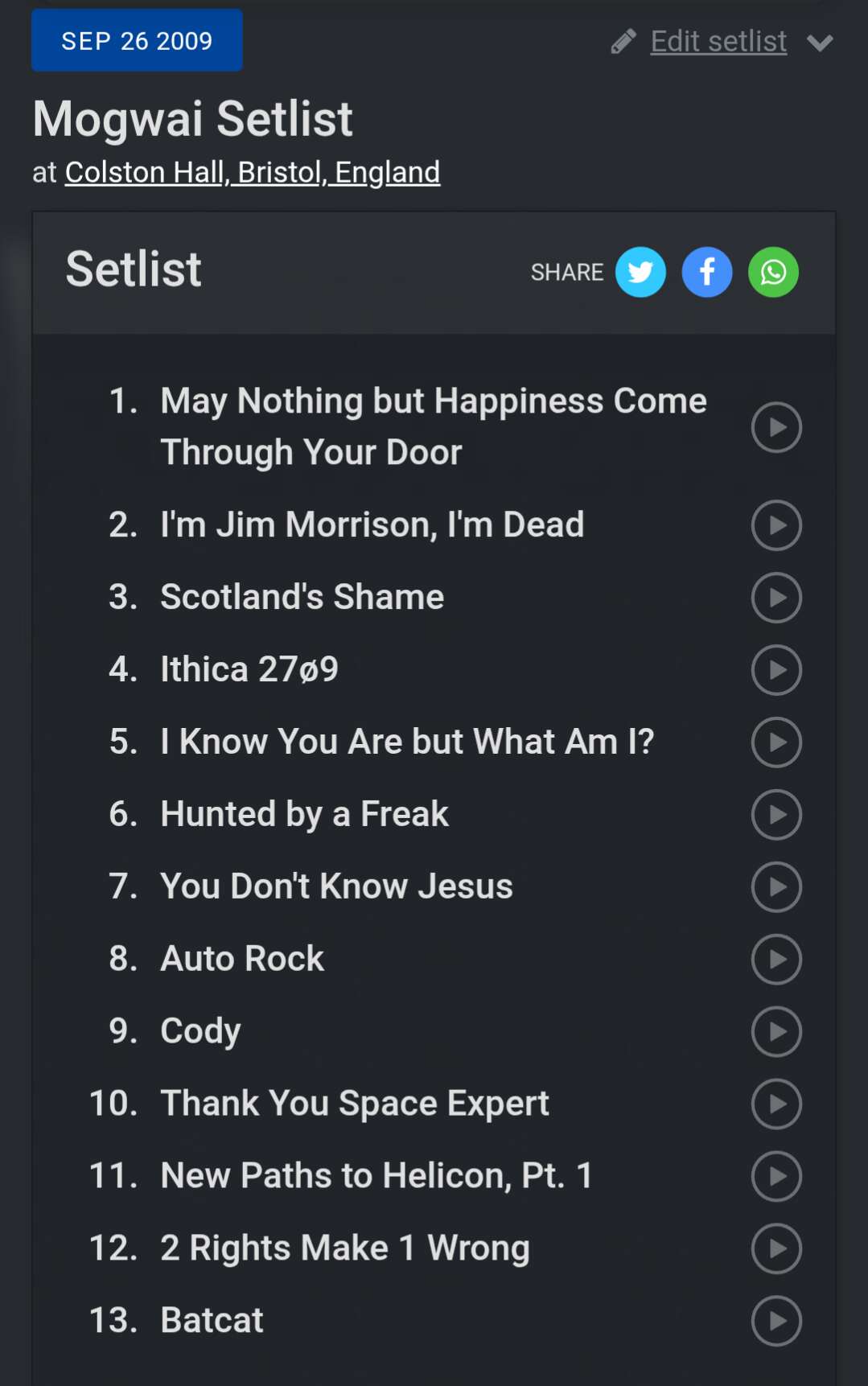Expand the Edit setlist dropdown chevron
868x1386 pixels.
(820, 43)
